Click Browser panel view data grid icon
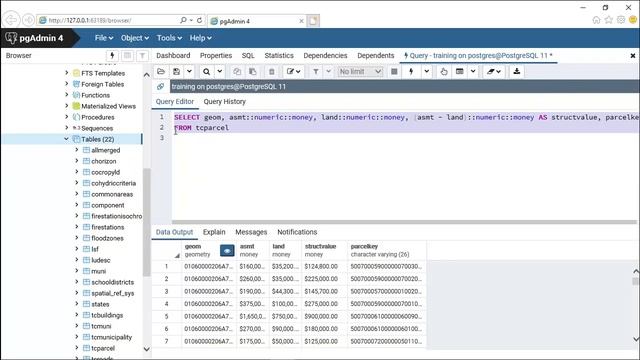Viewport: 640px width, 360px height. click(x=127, y=56)
